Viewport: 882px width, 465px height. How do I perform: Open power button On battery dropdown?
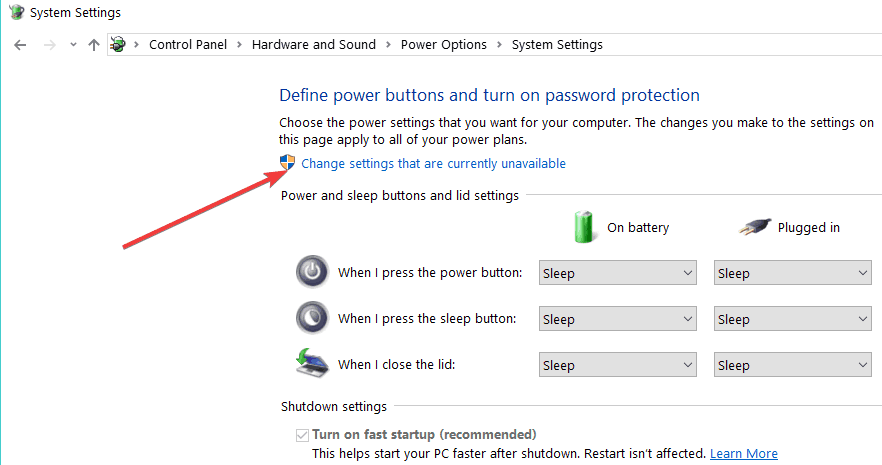tap(618, 273)
